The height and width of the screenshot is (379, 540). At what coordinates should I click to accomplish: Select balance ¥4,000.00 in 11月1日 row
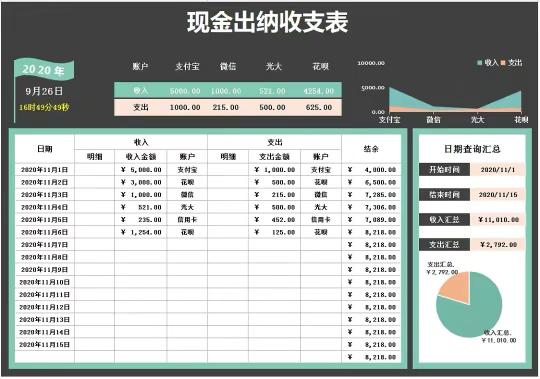[372, 170]
